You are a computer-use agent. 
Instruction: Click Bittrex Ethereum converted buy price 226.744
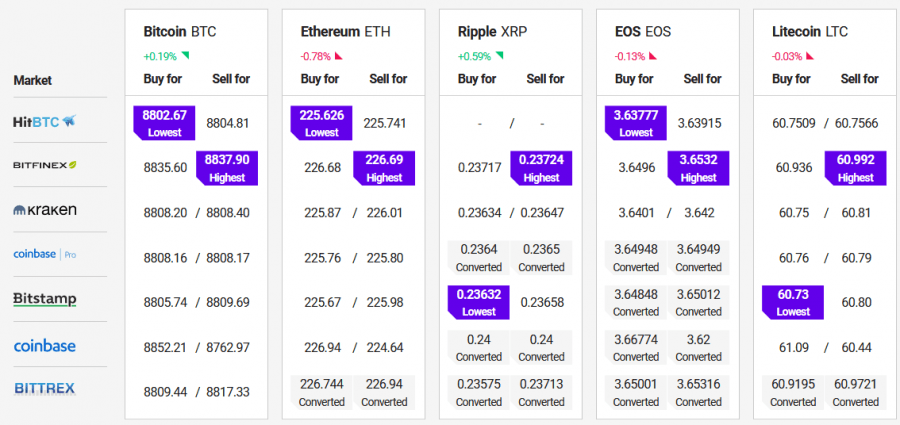(x=321, y=393)
